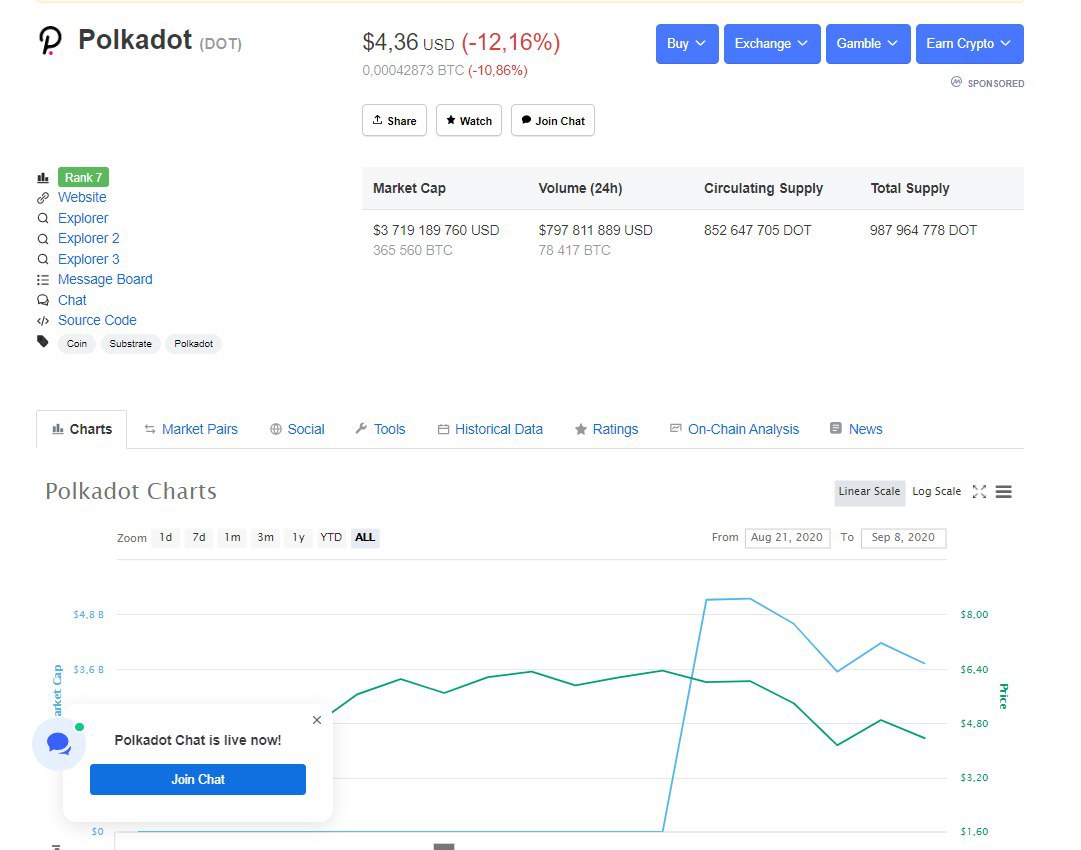
Task: Click the round chat bubble widget icon
Action: click(59, 744)
